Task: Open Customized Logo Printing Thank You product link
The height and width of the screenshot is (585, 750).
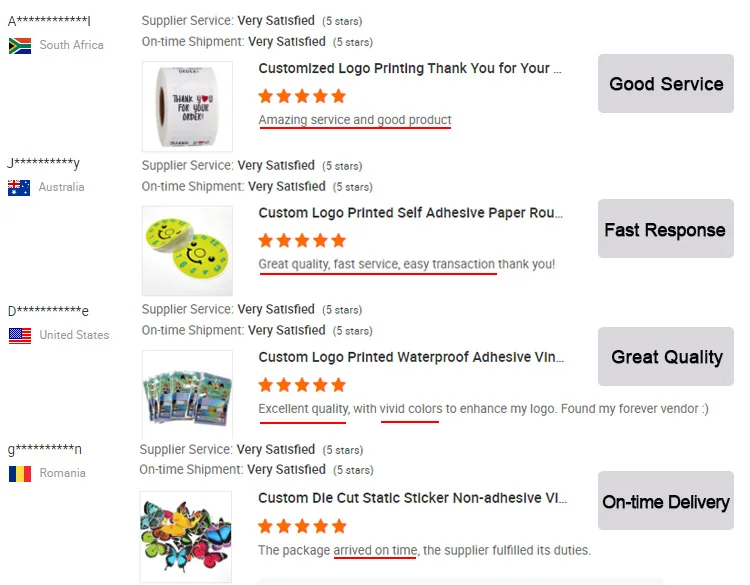Action: pos(409,69)
